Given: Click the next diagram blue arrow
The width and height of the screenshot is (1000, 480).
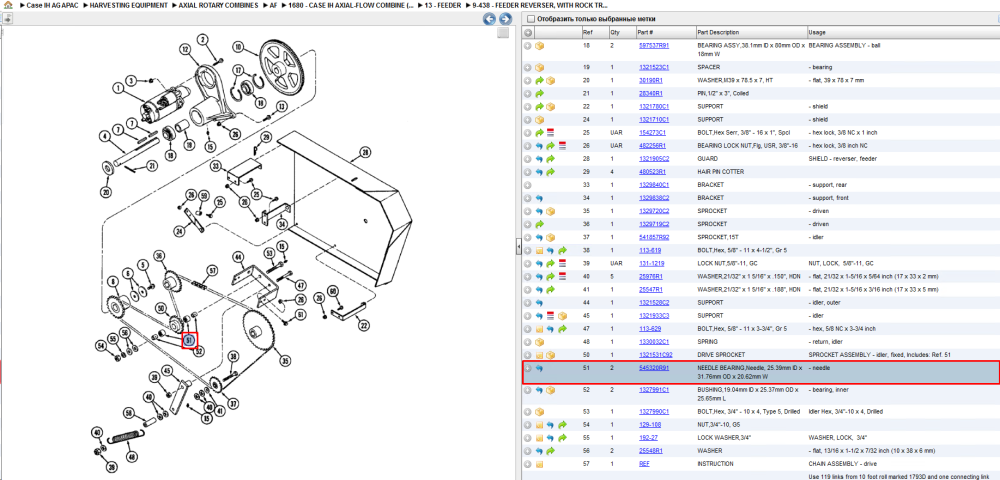Looking at the screenshot, I should (x=504, y=19).
